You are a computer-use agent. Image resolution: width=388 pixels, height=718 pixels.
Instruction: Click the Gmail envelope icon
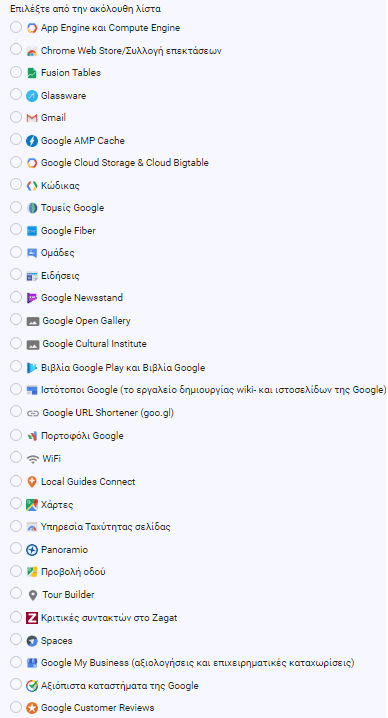click(32, 118)
